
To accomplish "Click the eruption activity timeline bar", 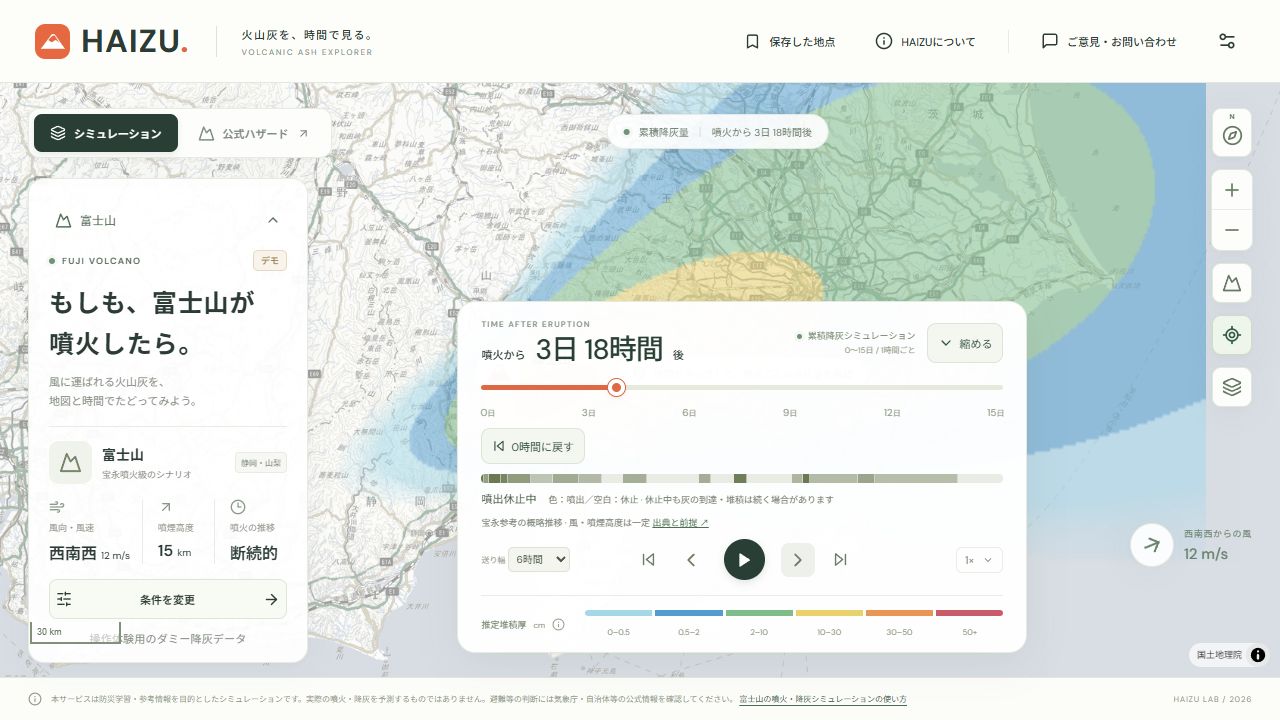I will [x=742, y=478].
